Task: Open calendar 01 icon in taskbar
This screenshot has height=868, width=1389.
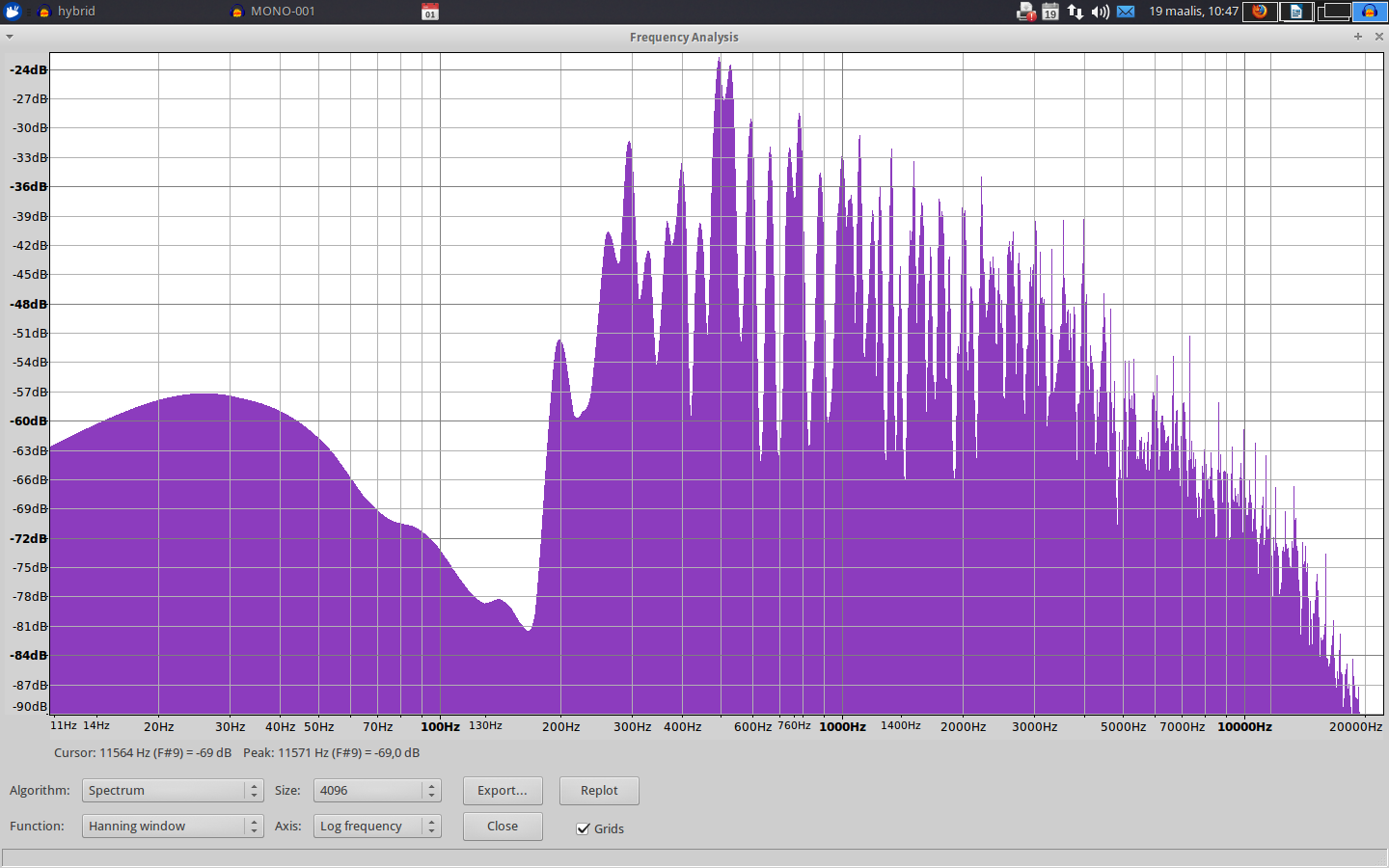Action: [x=430, y=12]
